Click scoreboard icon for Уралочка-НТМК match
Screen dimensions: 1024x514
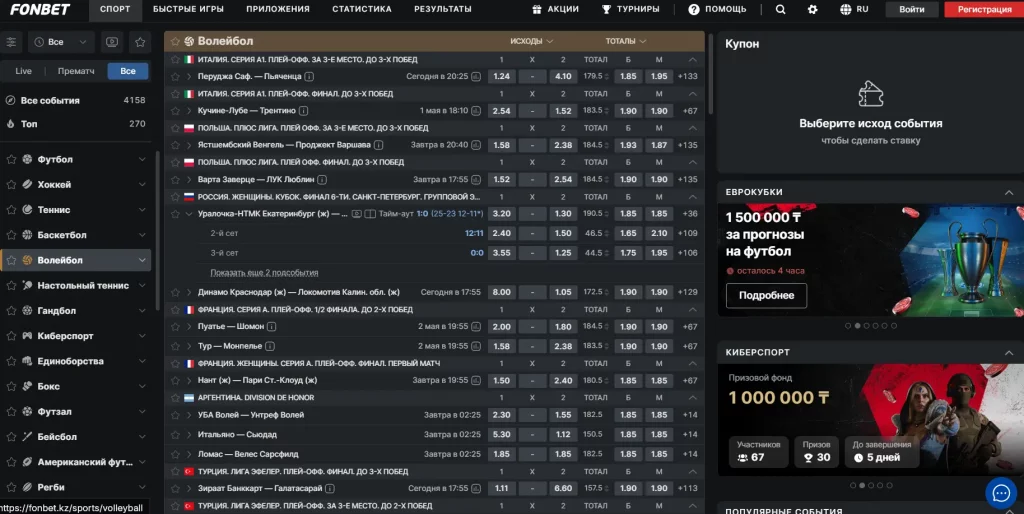coord(370,214)
